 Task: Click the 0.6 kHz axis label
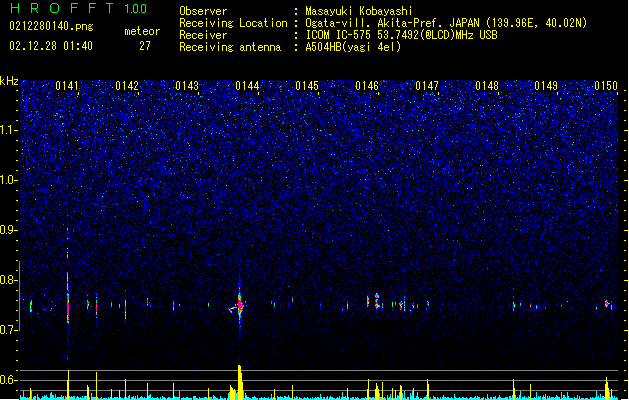tap(9, 380)
